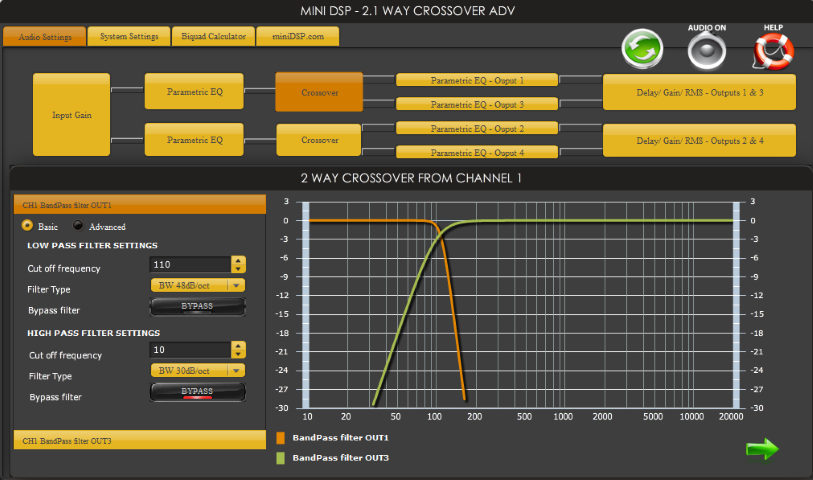Open Parametric EQ - Ouput 3 block
The height and width of the screenshot is (480, 813).
(477, 104)
